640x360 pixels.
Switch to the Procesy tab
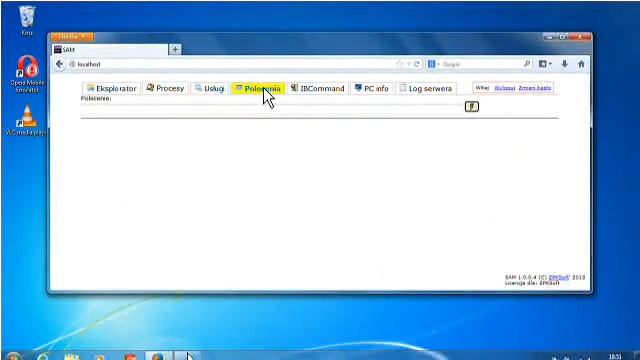tap(165, 88)
